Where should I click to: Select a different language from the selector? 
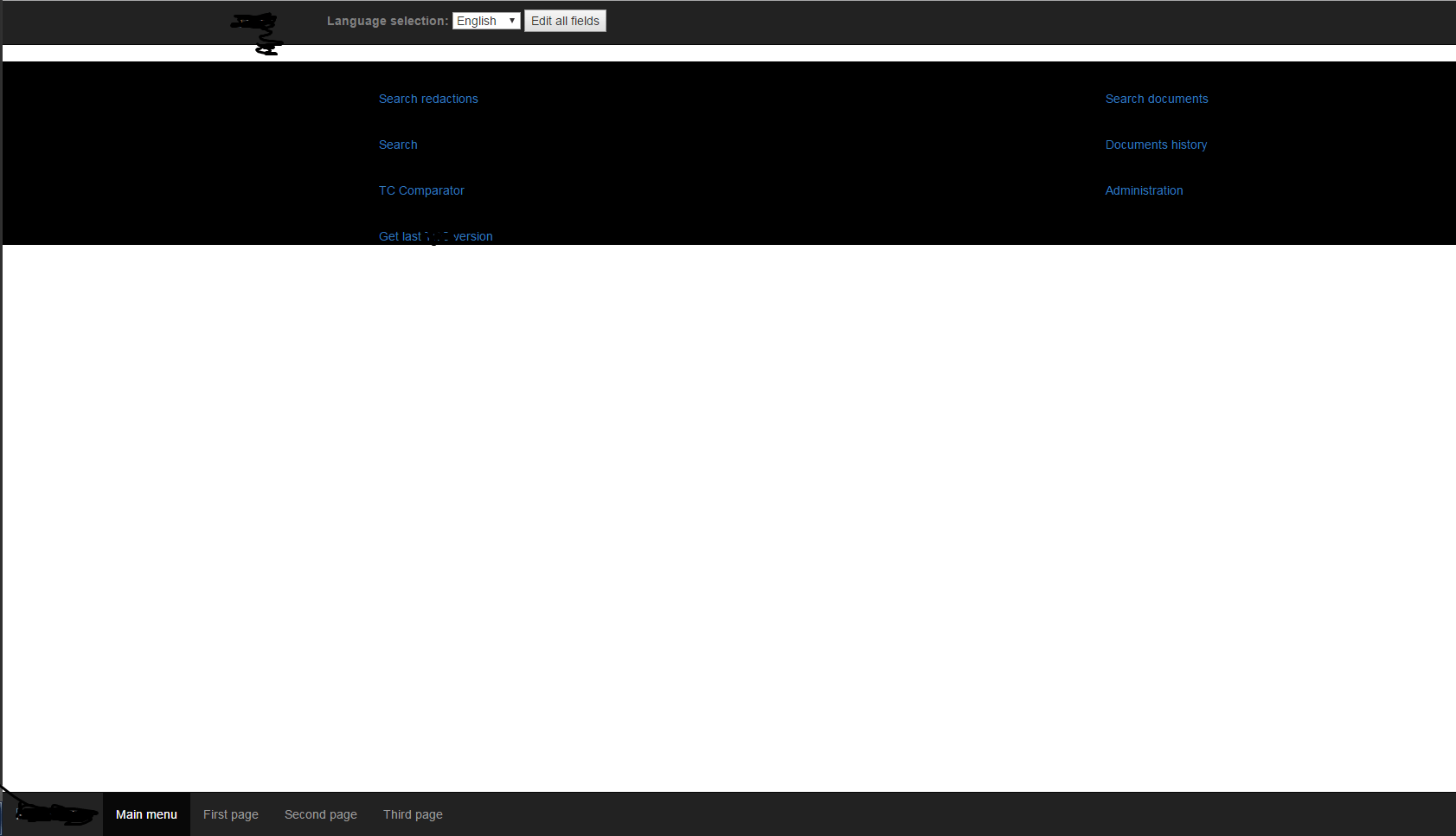click(x=486, y=20)
